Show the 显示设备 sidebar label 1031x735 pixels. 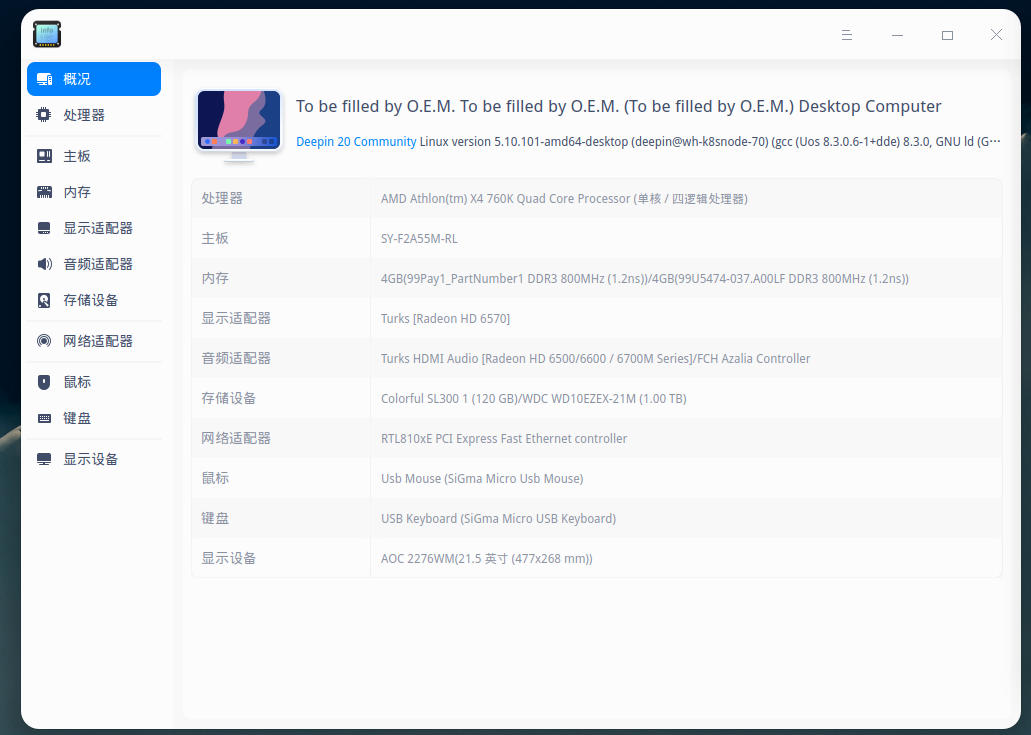[91, 459]
